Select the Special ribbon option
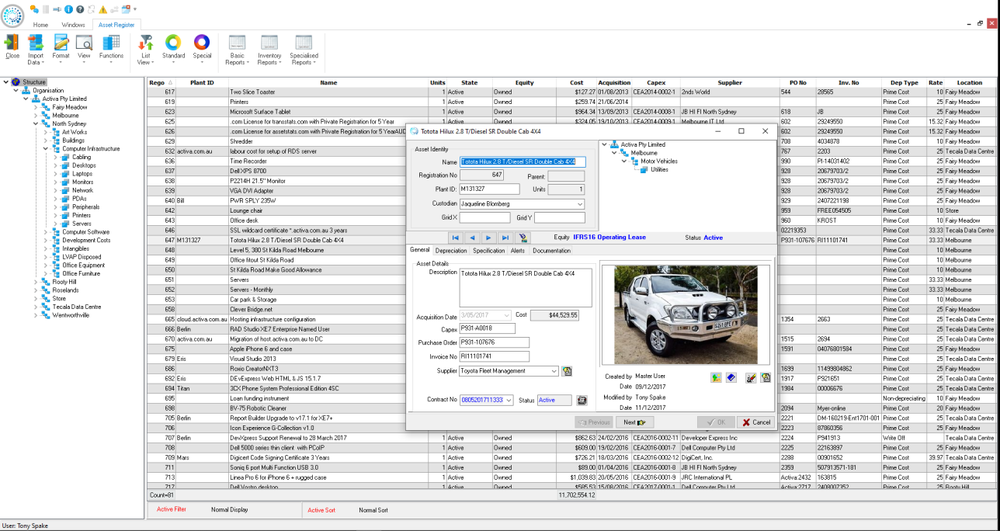This screenshot has width=1000, height=531. (x=202, y=48)
